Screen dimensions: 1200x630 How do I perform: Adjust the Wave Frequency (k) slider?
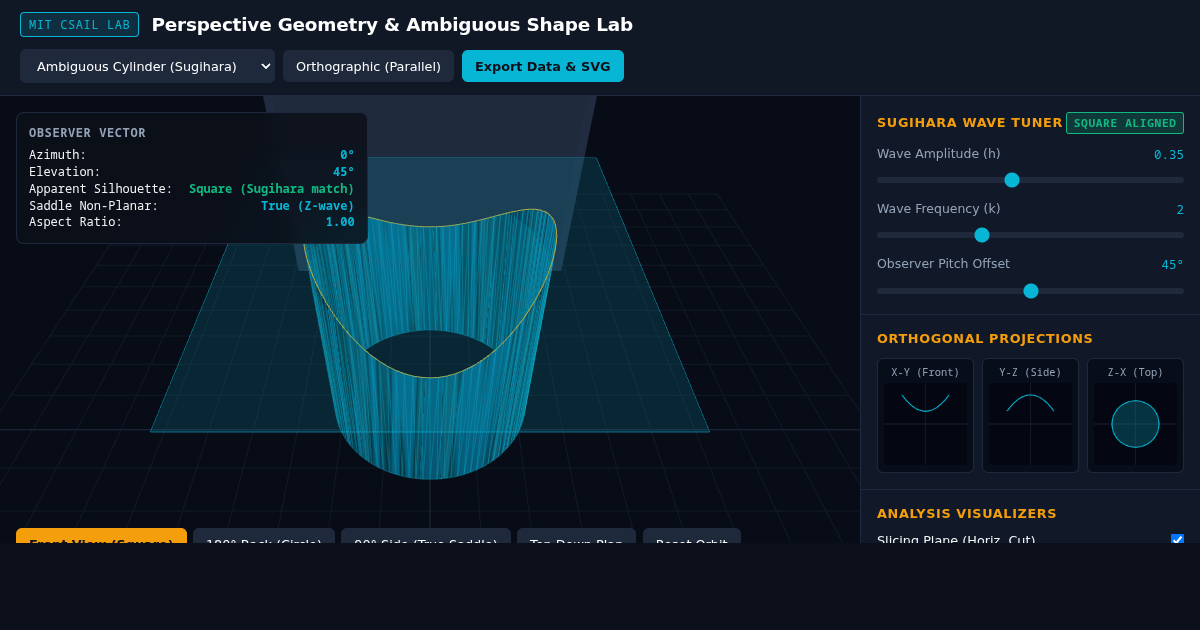pyautogui.click(x=1030, y=235)
